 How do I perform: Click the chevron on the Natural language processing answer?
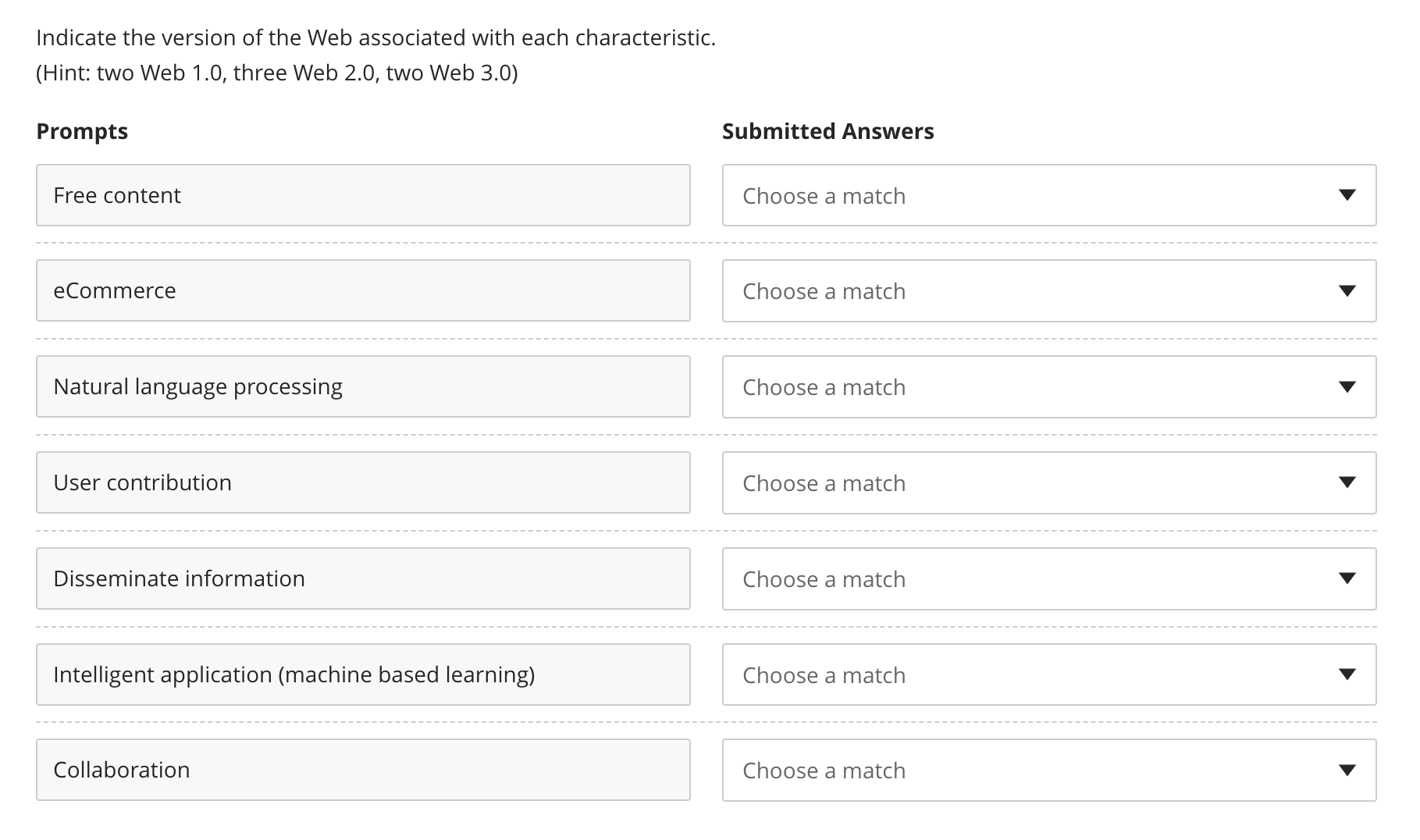coord(1348,387)
